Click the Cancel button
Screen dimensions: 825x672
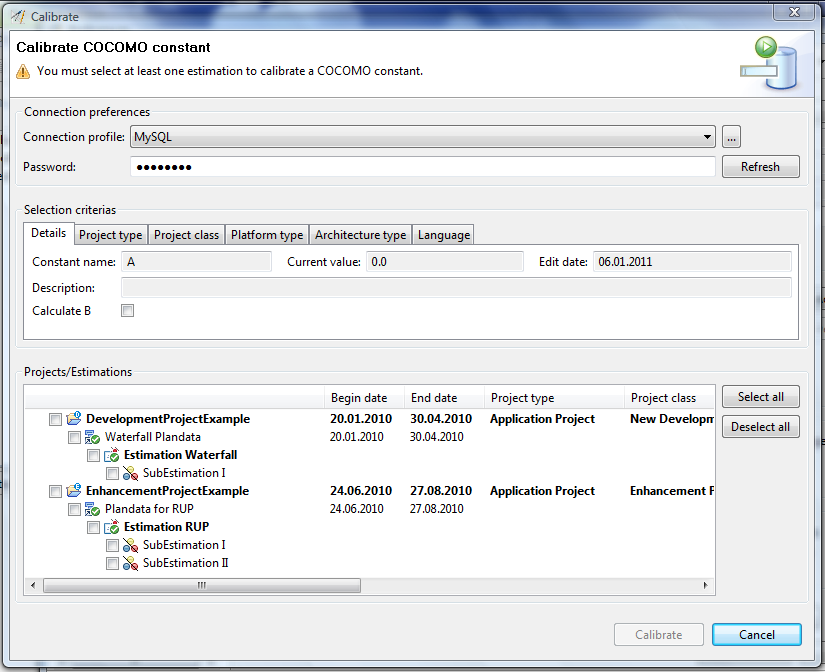[x=757, y=635]
